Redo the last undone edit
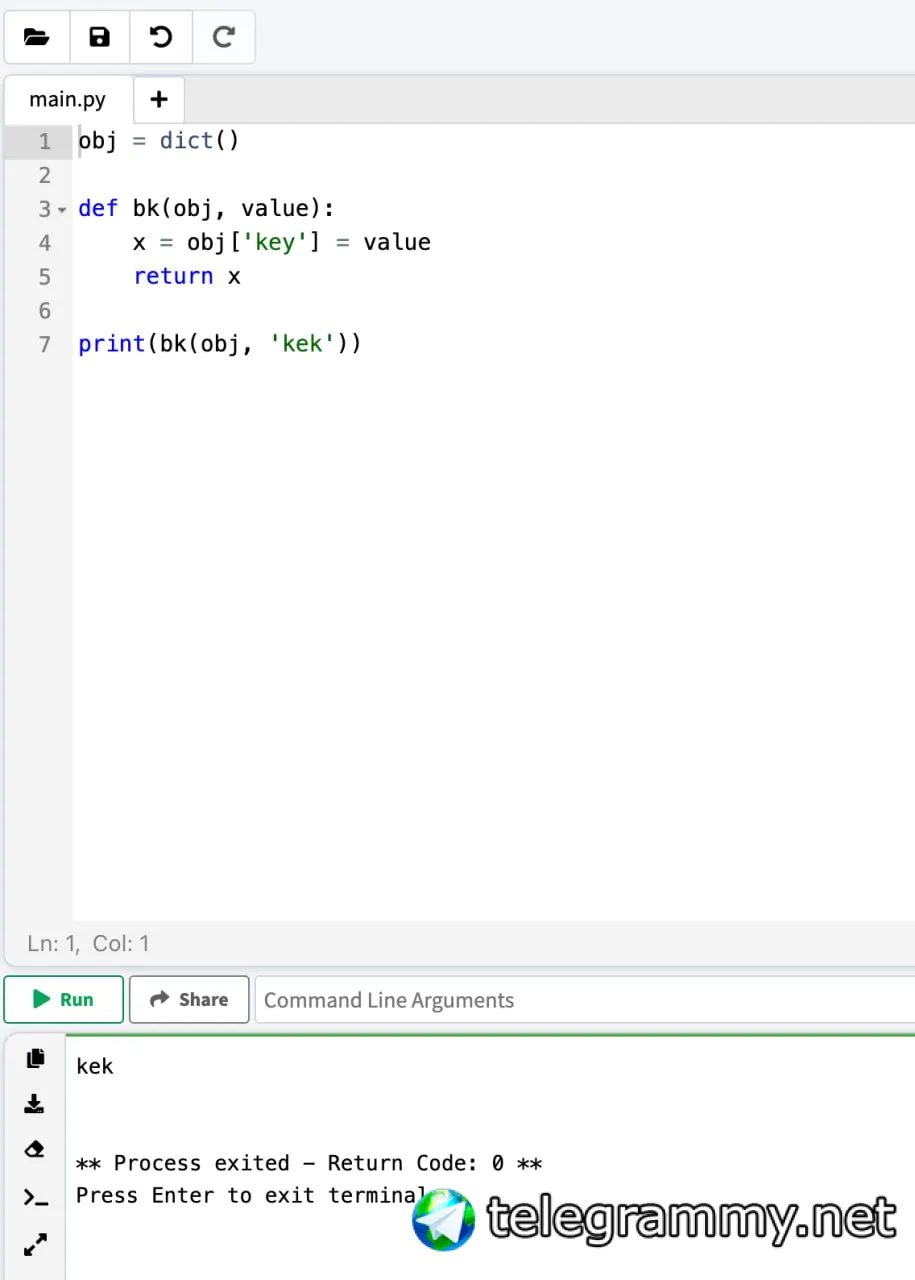Viewport: 915px width, 1280px height. coord(223,38)
